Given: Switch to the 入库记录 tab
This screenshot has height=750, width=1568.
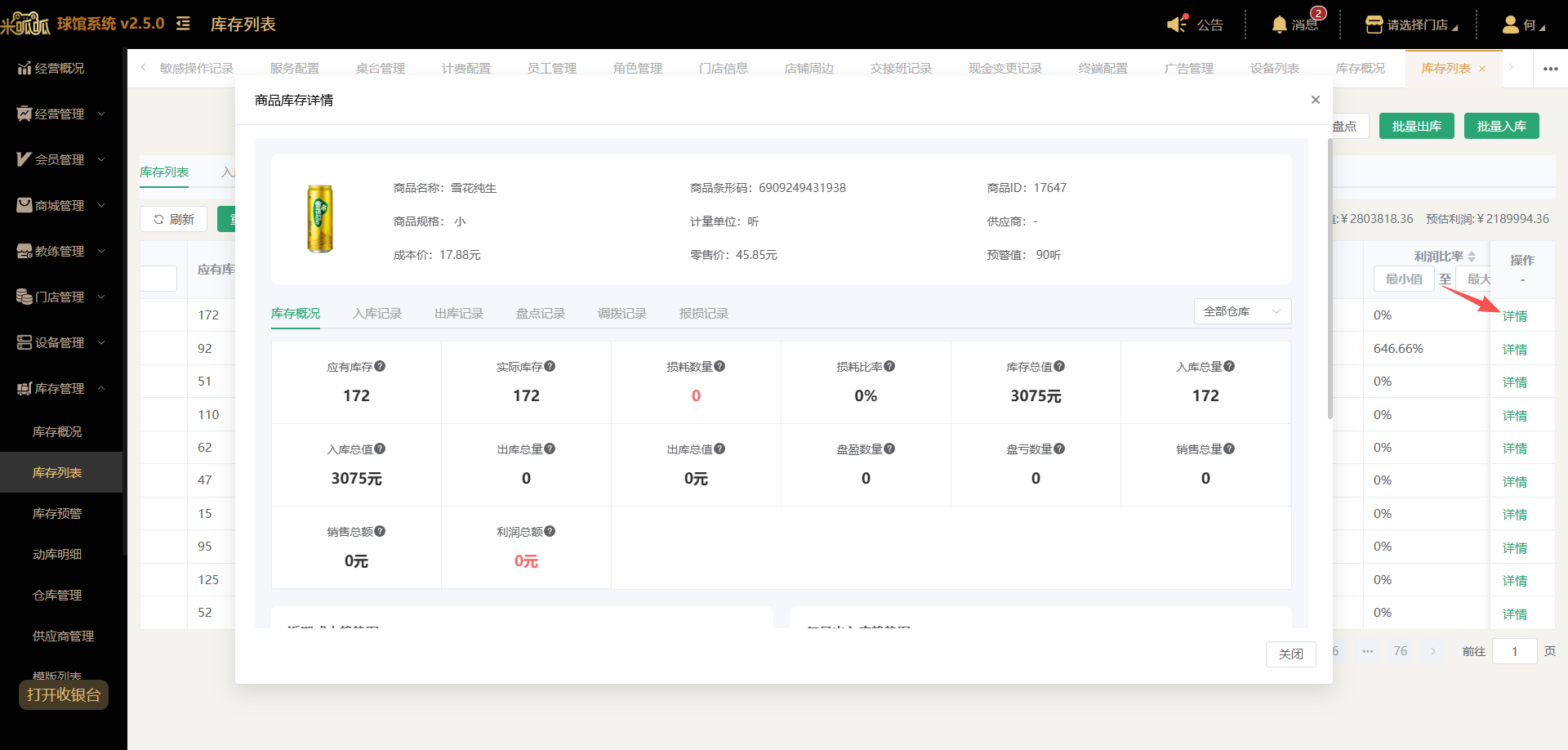Looking at the screenshot, I should [x=376, y=314].
